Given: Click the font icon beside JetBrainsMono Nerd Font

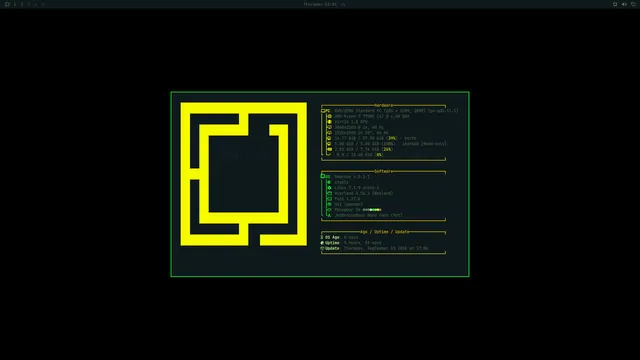Looking at the screenshot, I should (x=329, y=216).
